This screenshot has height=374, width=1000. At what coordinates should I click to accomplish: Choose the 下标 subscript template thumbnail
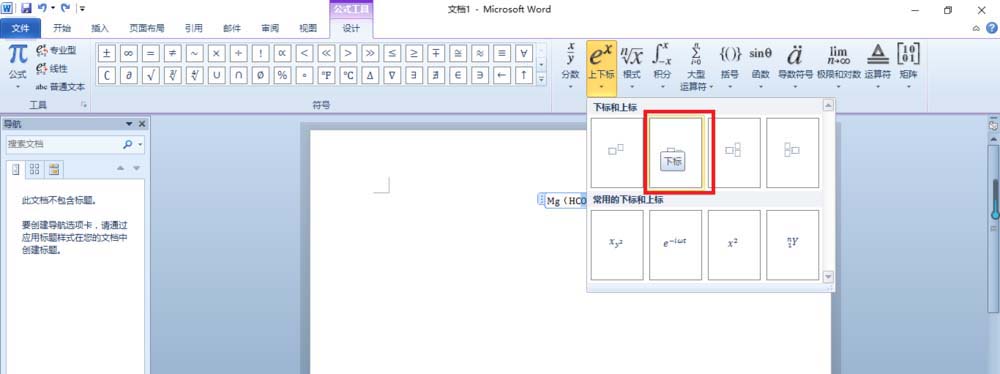pos(675,153)
